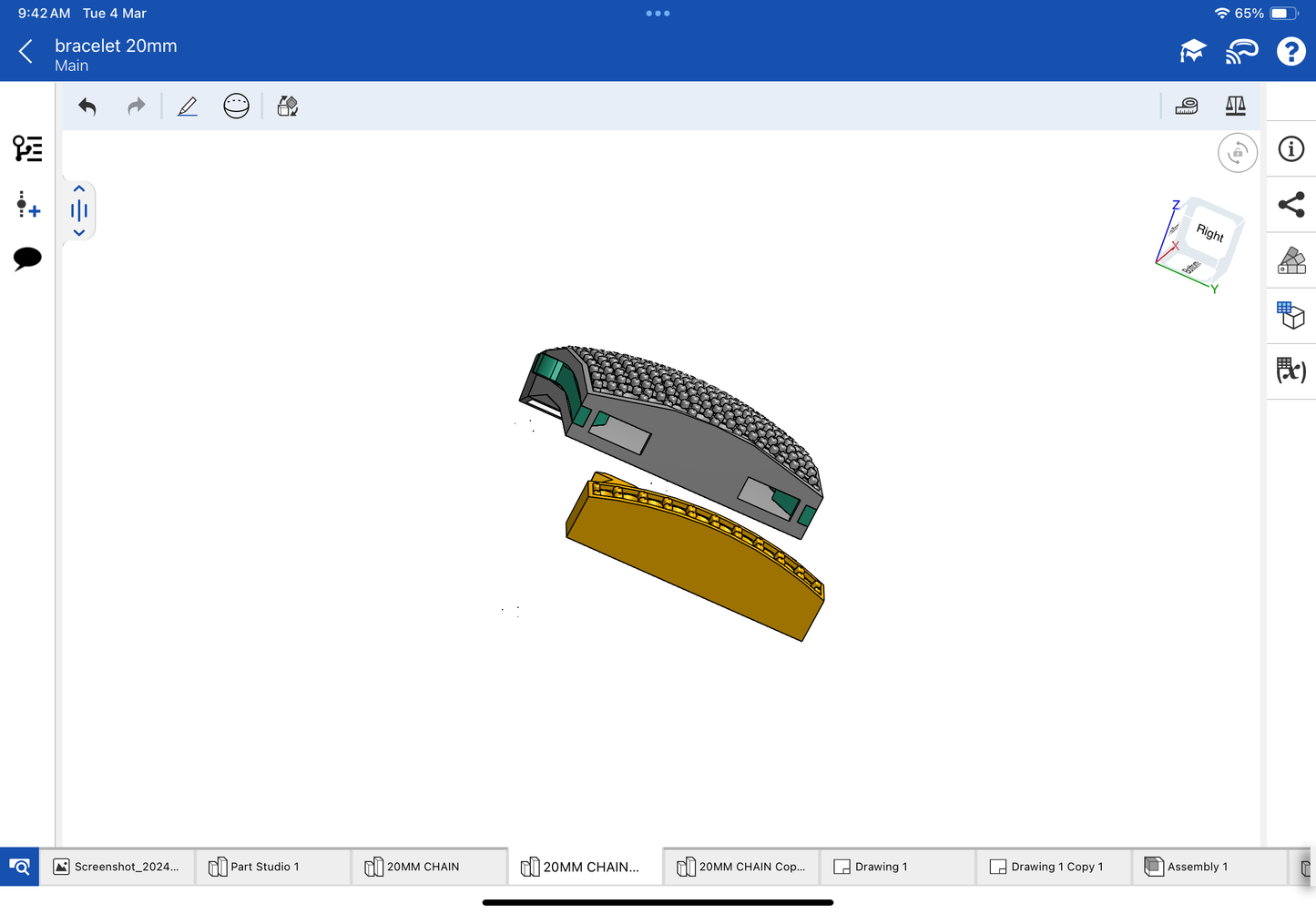Collapse the rollback bar down chevron
Screen dimensions: 1316x914
(79, 233)
